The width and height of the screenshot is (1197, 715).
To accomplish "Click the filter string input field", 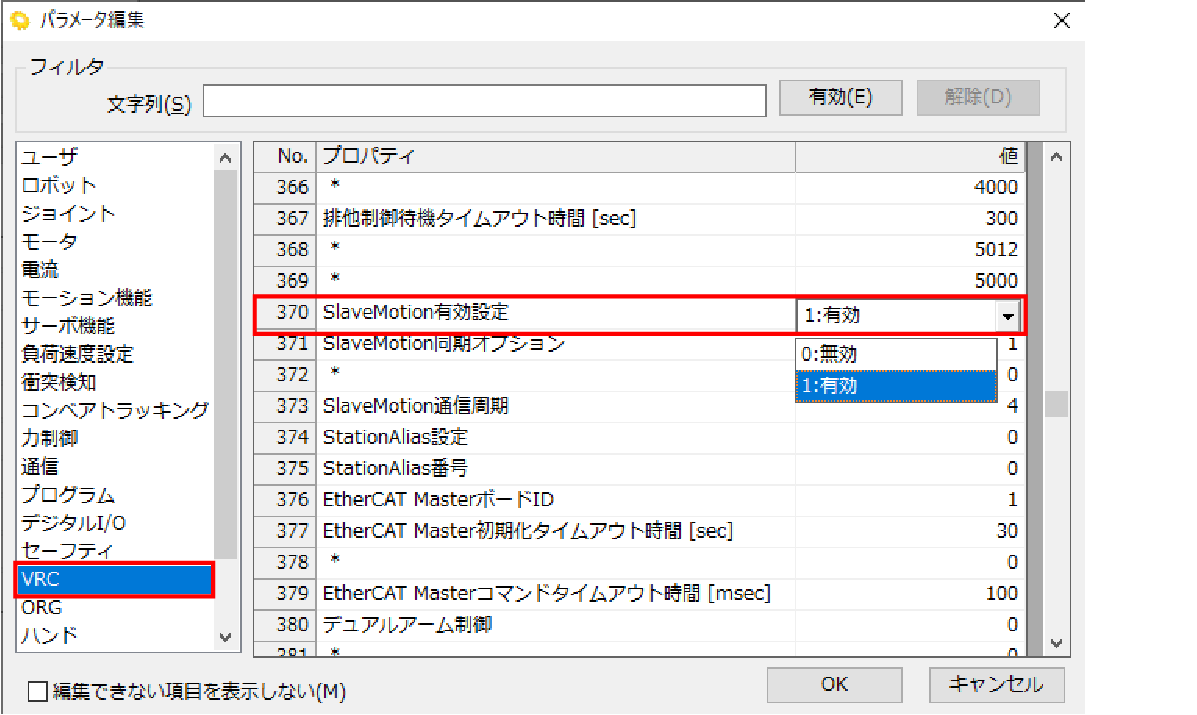I will tap(484, 101).
